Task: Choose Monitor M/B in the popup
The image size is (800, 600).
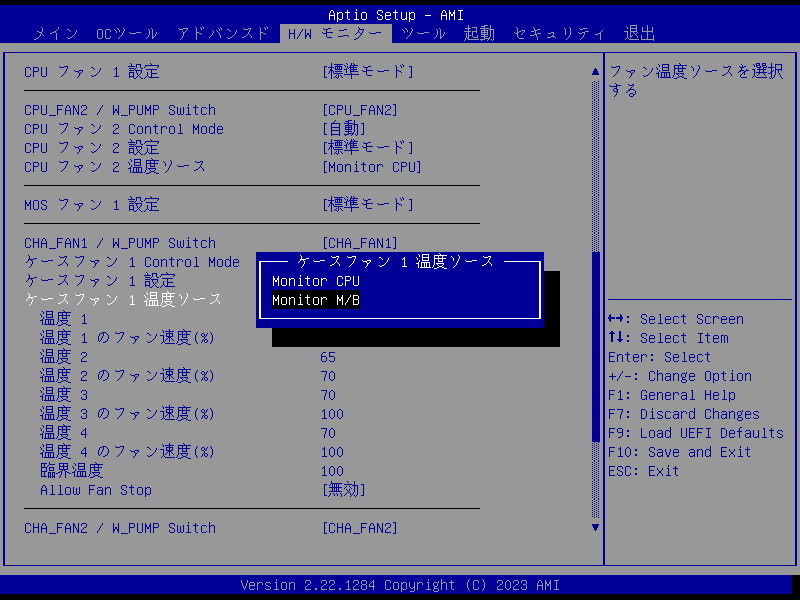Action: pyautogui.click(x=316, y=300)
